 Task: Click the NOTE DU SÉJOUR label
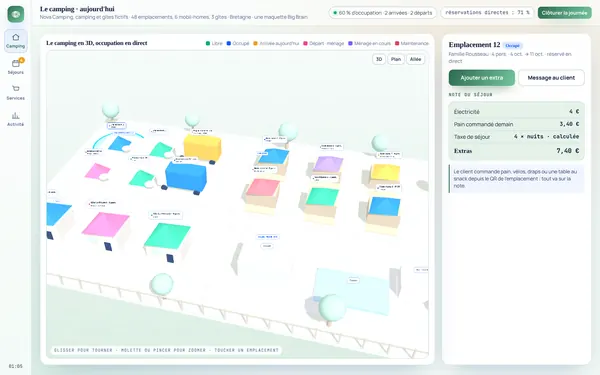click(471, 95)
